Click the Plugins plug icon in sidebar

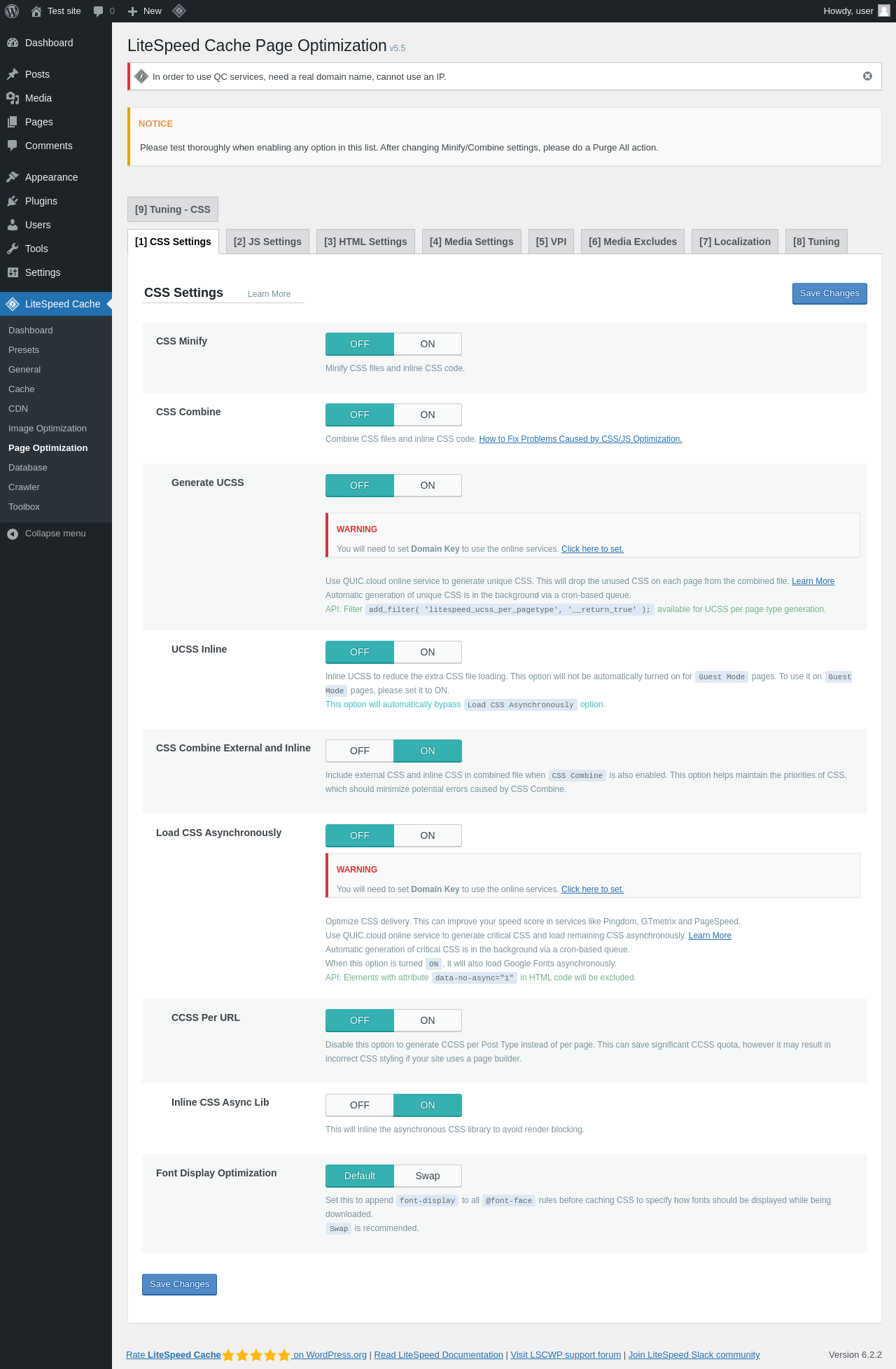click(x=13, y=201)
